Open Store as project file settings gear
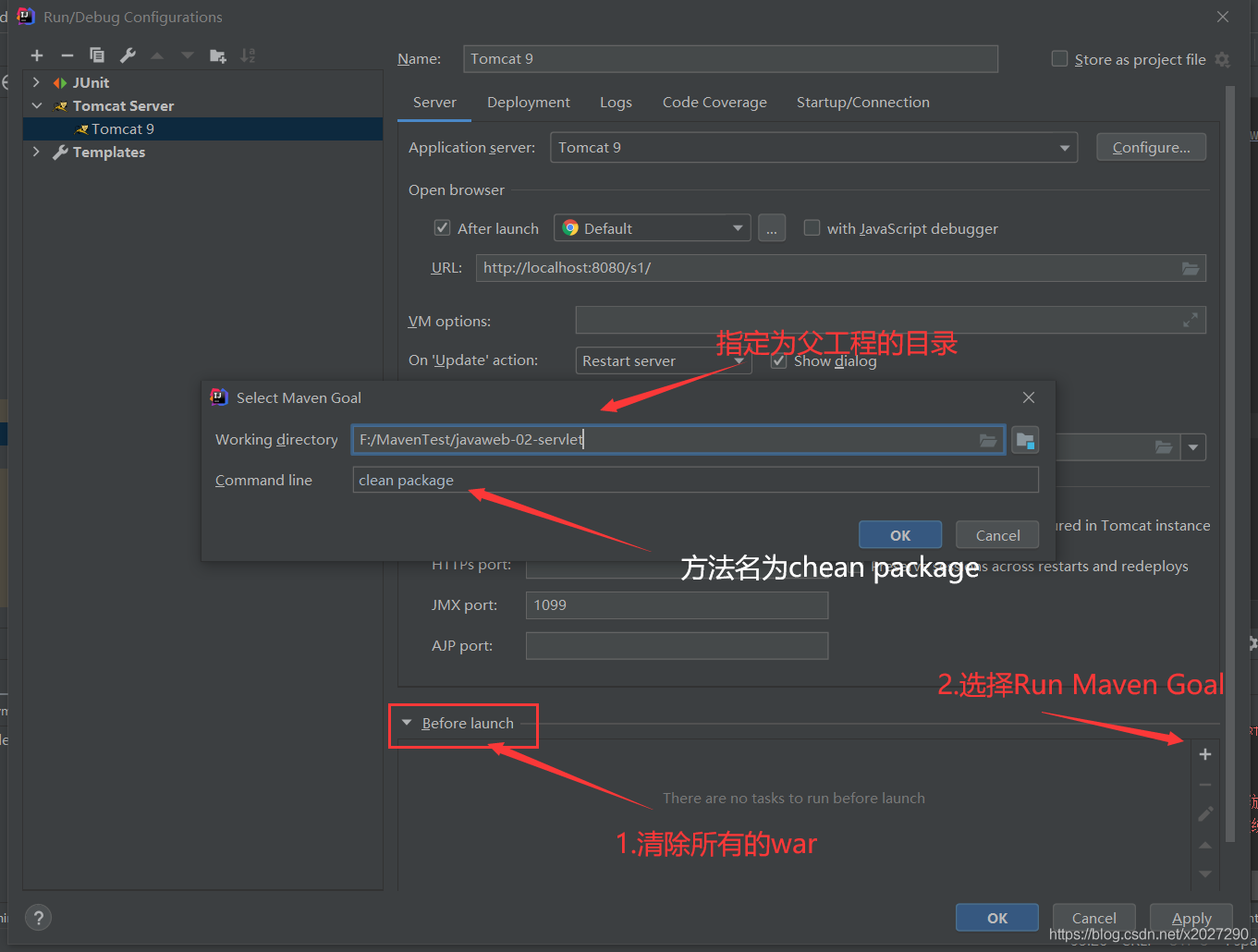This screenshot has height=952, width=1258. click(1222, 59)
